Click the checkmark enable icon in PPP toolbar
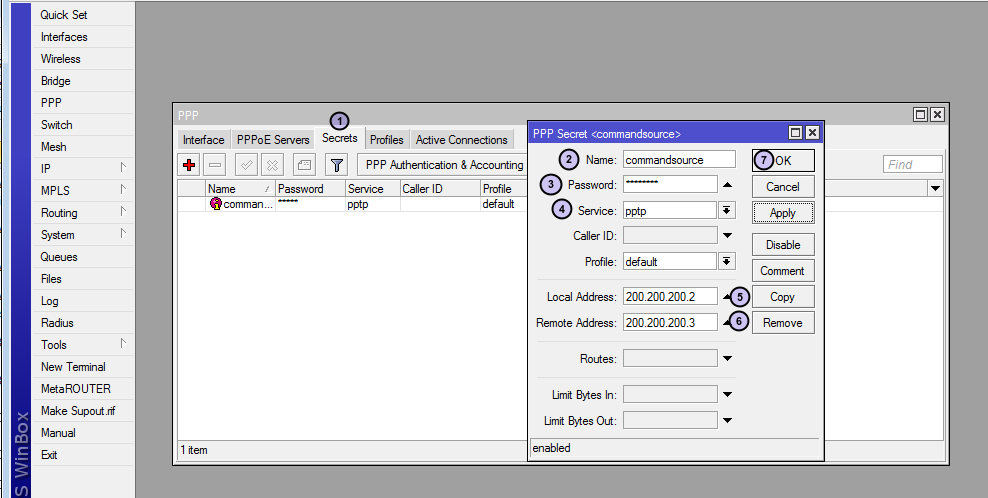This screenshot has width=988, height=498. coord(246,165)
